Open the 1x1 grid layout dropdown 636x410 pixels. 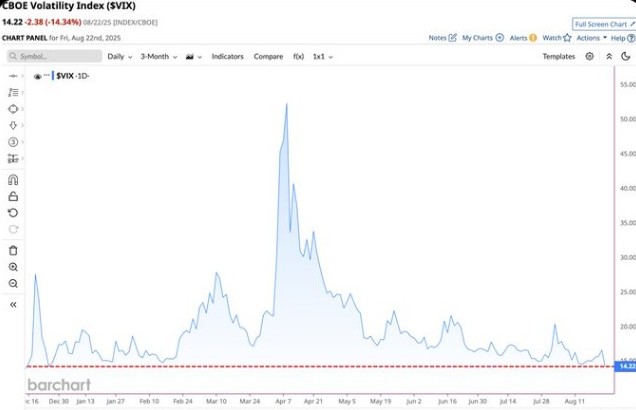click(x=323, y=56)
